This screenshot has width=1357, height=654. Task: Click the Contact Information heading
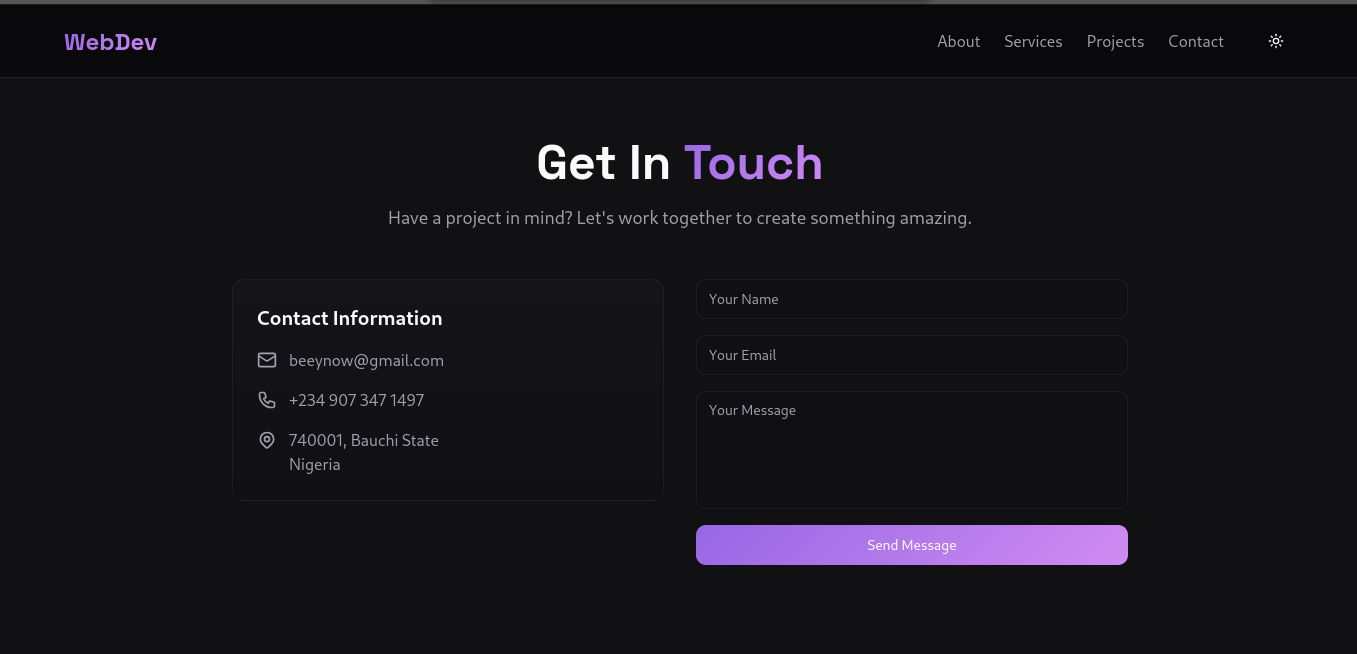(x=349, y=318)
